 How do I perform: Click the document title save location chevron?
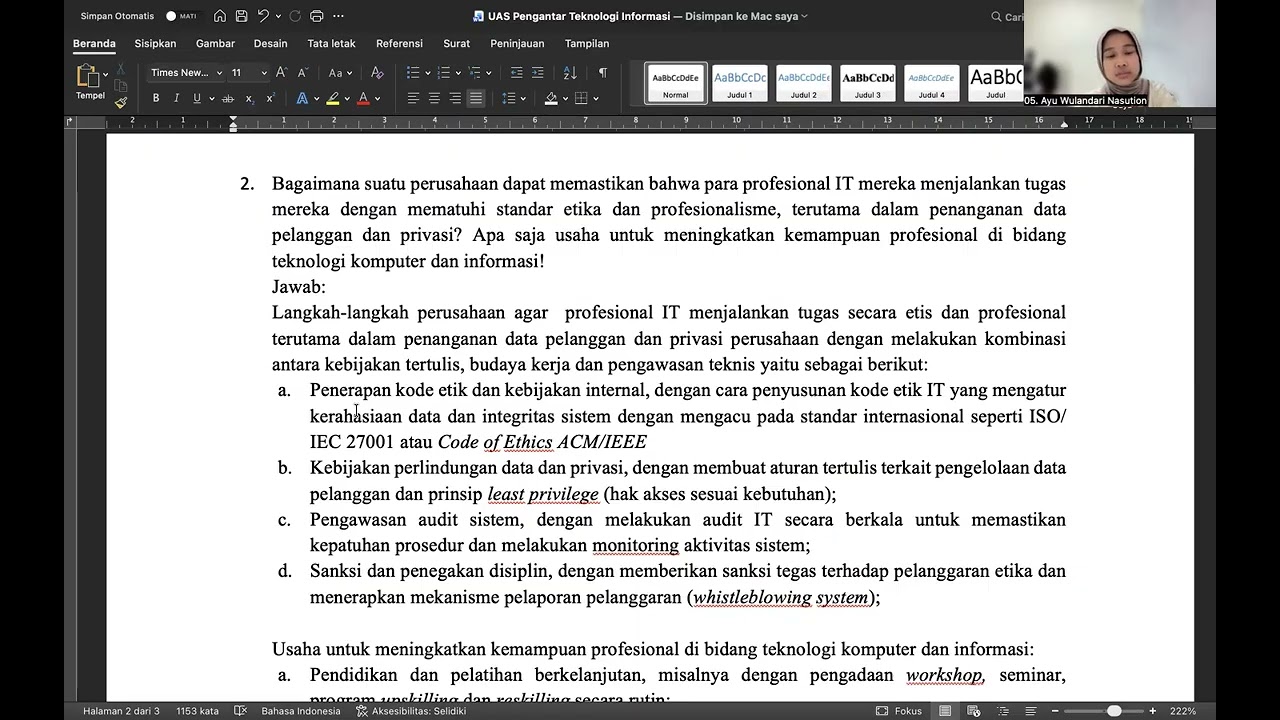click(x=805, y=16)
